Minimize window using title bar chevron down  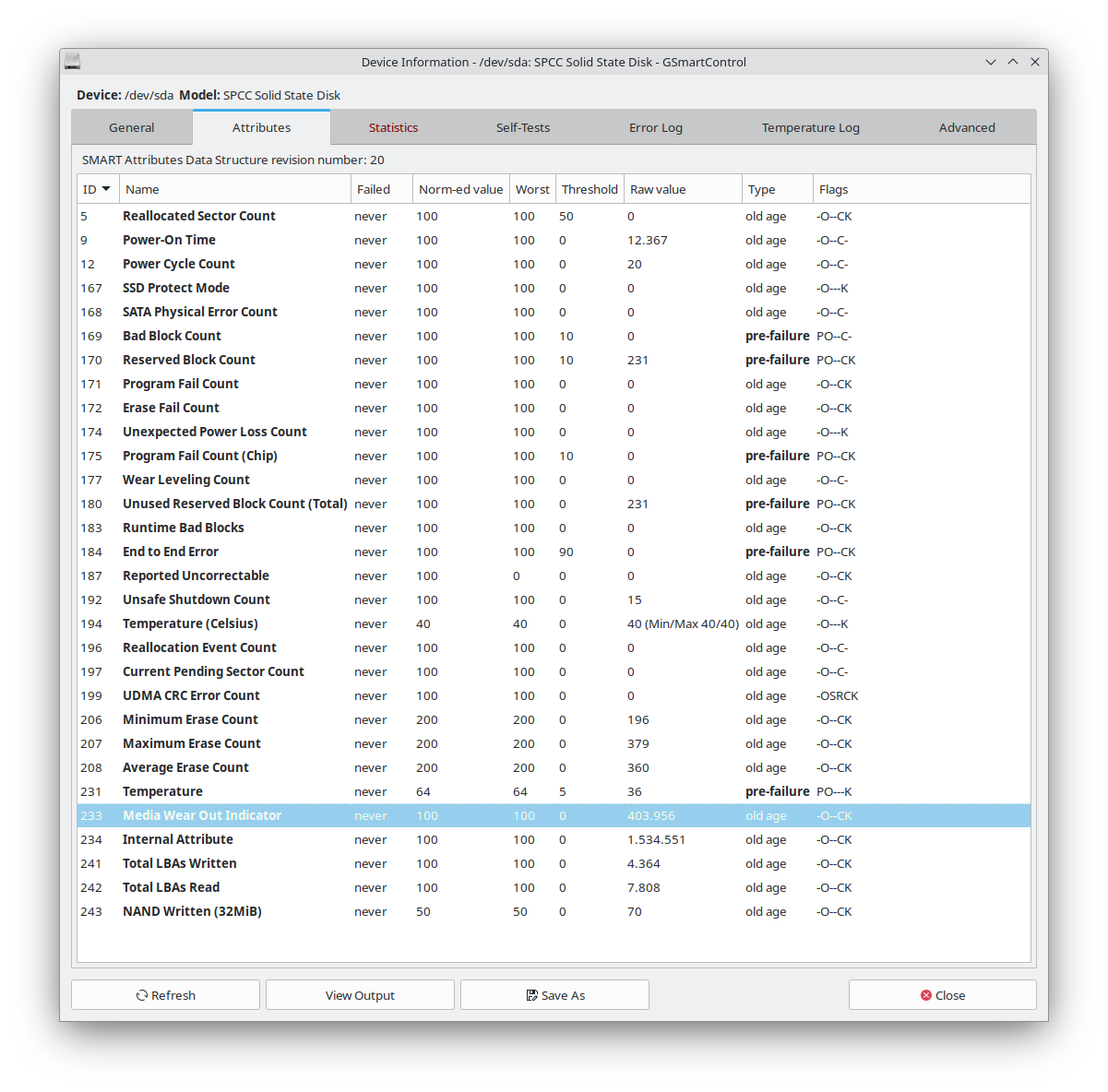[x=991, y=62]
